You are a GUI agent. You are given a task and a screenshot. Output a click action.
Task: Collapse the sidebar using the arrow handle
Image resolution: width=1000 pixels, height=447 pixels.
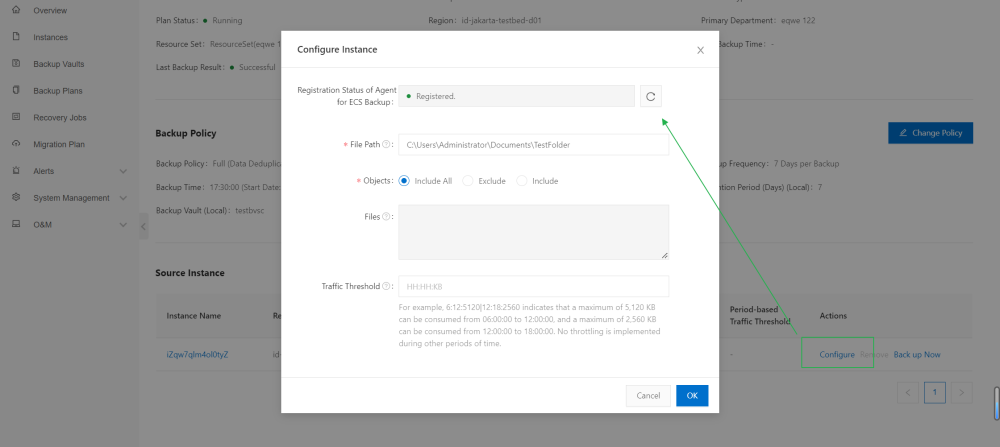tap(143, 226)
